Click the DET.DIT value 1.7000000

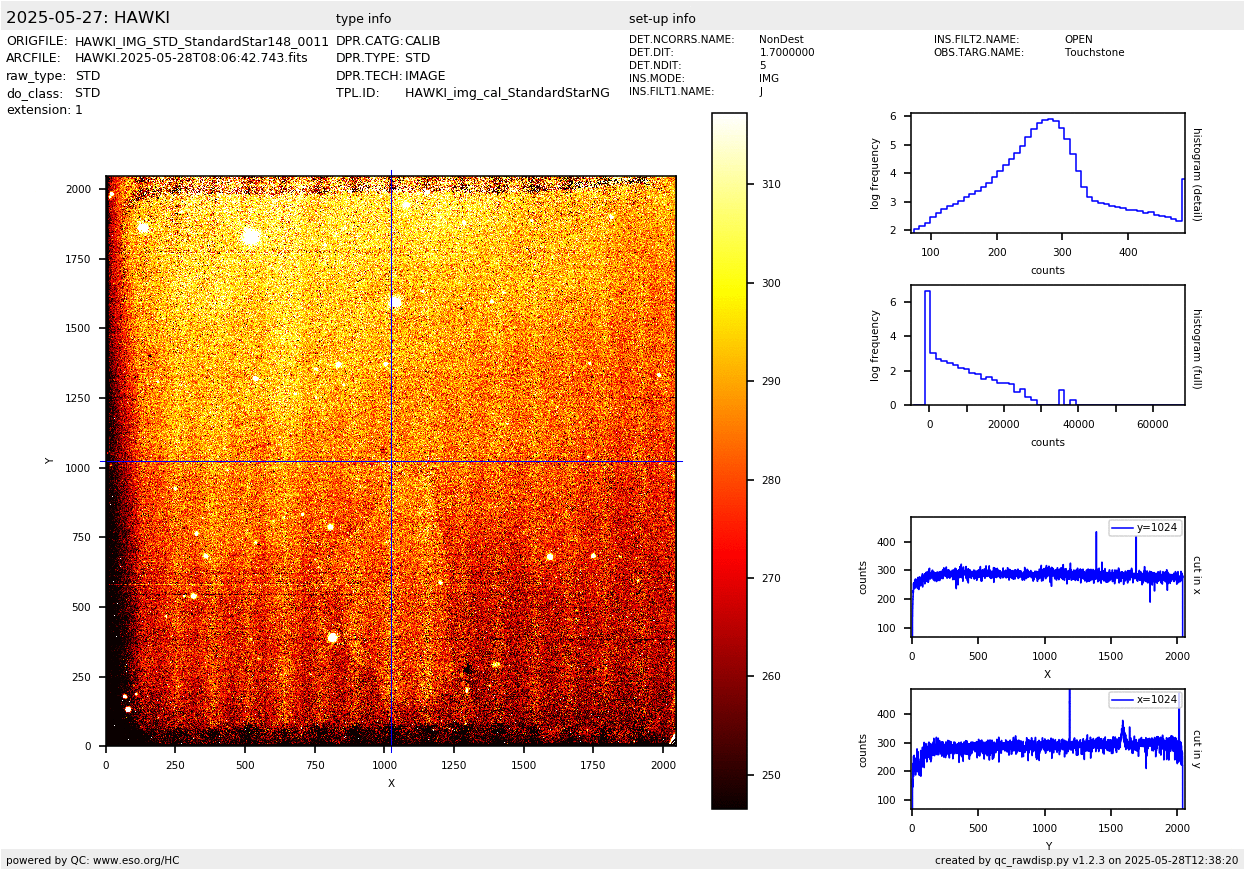coord(786,53)
